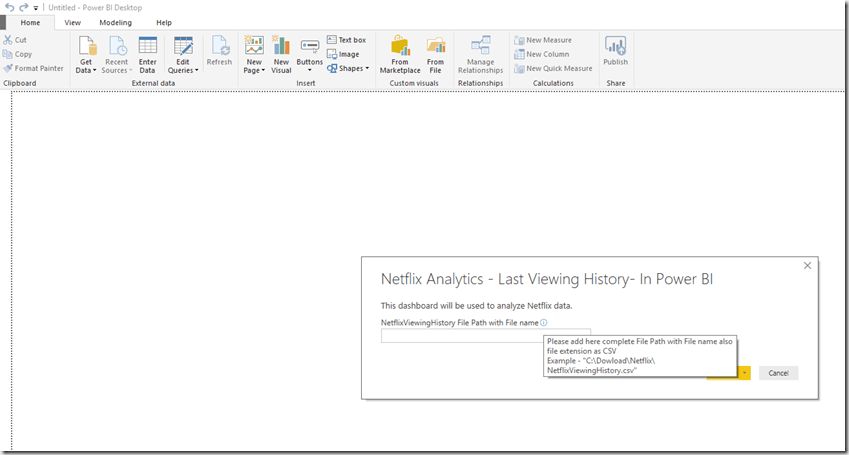849x455 pixels.
Task: Insert a Text box
Action: (x=346, y=40)
